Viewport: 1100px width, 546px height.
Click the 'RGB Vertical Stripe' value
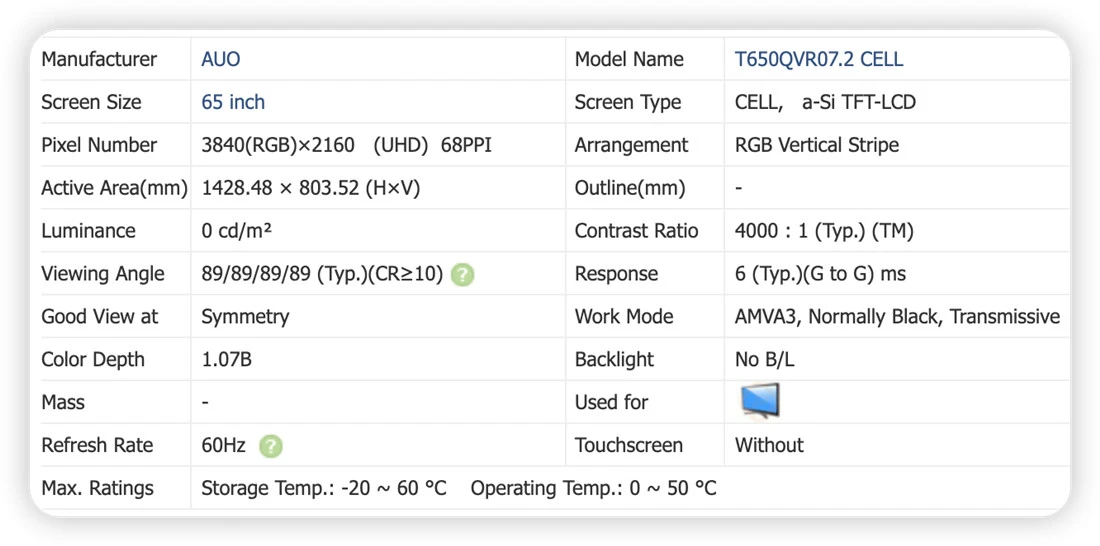pyautogui.click(x=817, y=145)
